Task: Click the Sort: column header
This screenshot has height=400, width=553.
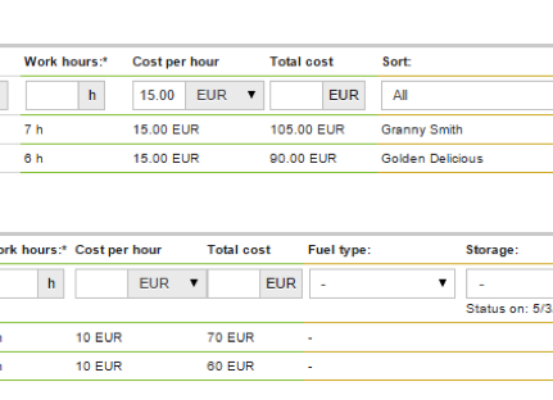Action: pyautogui.click(x=397, y=62)
